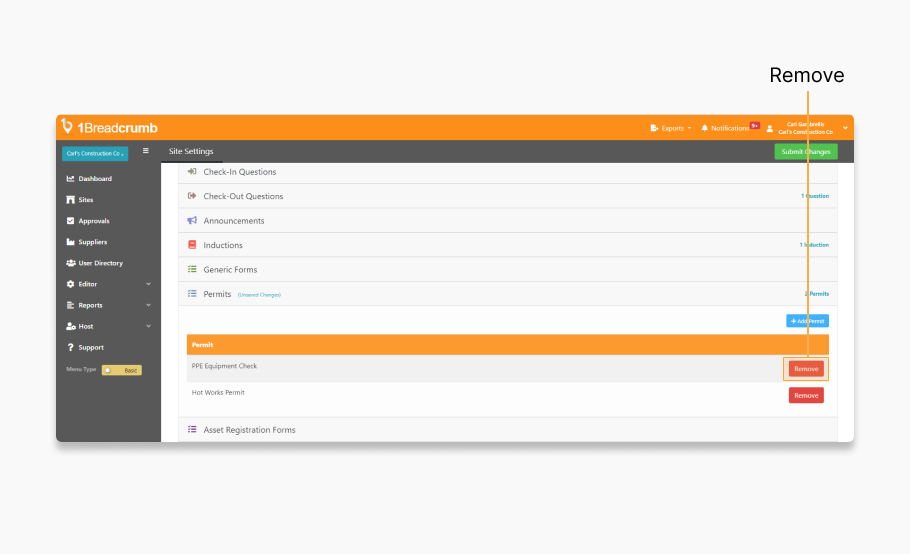
Task: Click the Host person icon
Action: click(x=71, y=326)
